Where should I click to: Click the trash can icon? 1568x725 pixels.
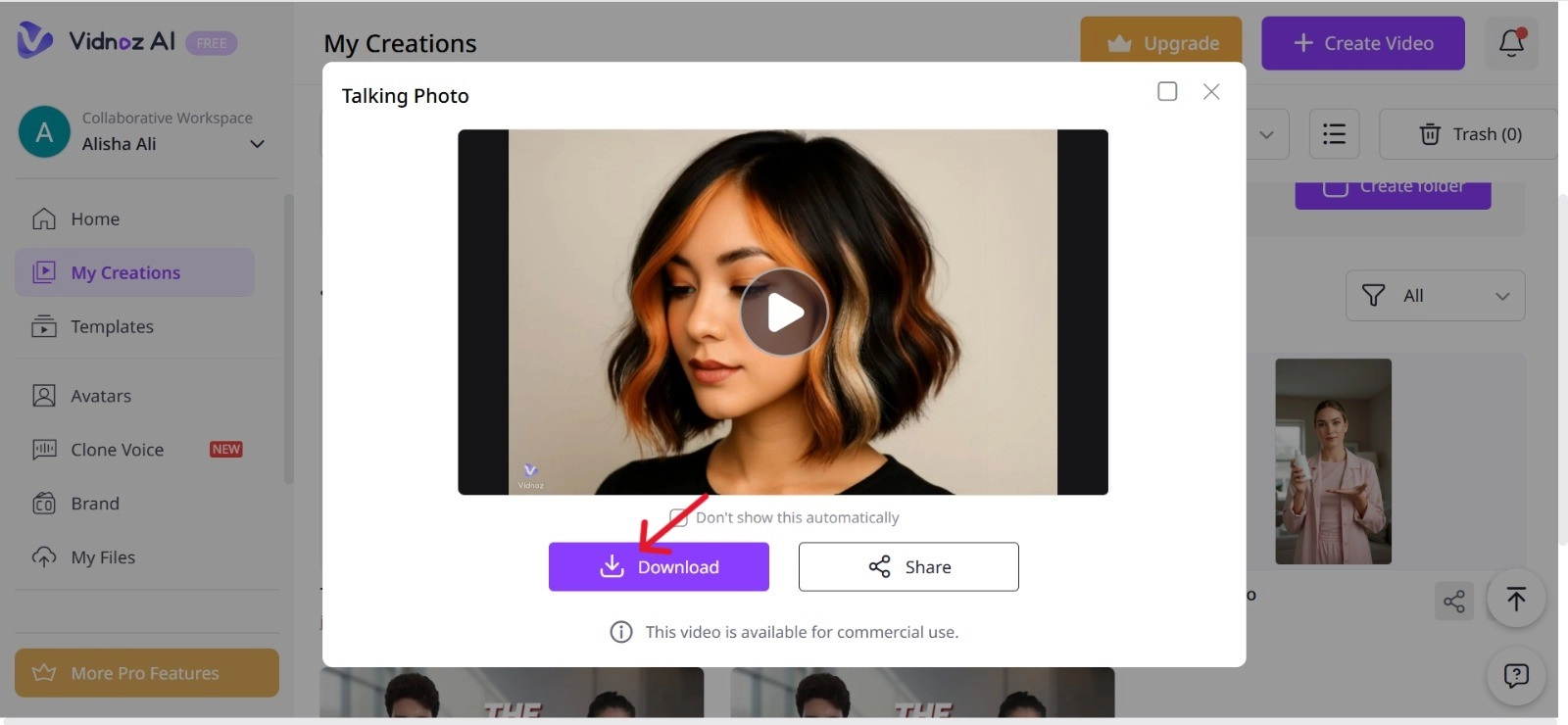coord(1430,134)
